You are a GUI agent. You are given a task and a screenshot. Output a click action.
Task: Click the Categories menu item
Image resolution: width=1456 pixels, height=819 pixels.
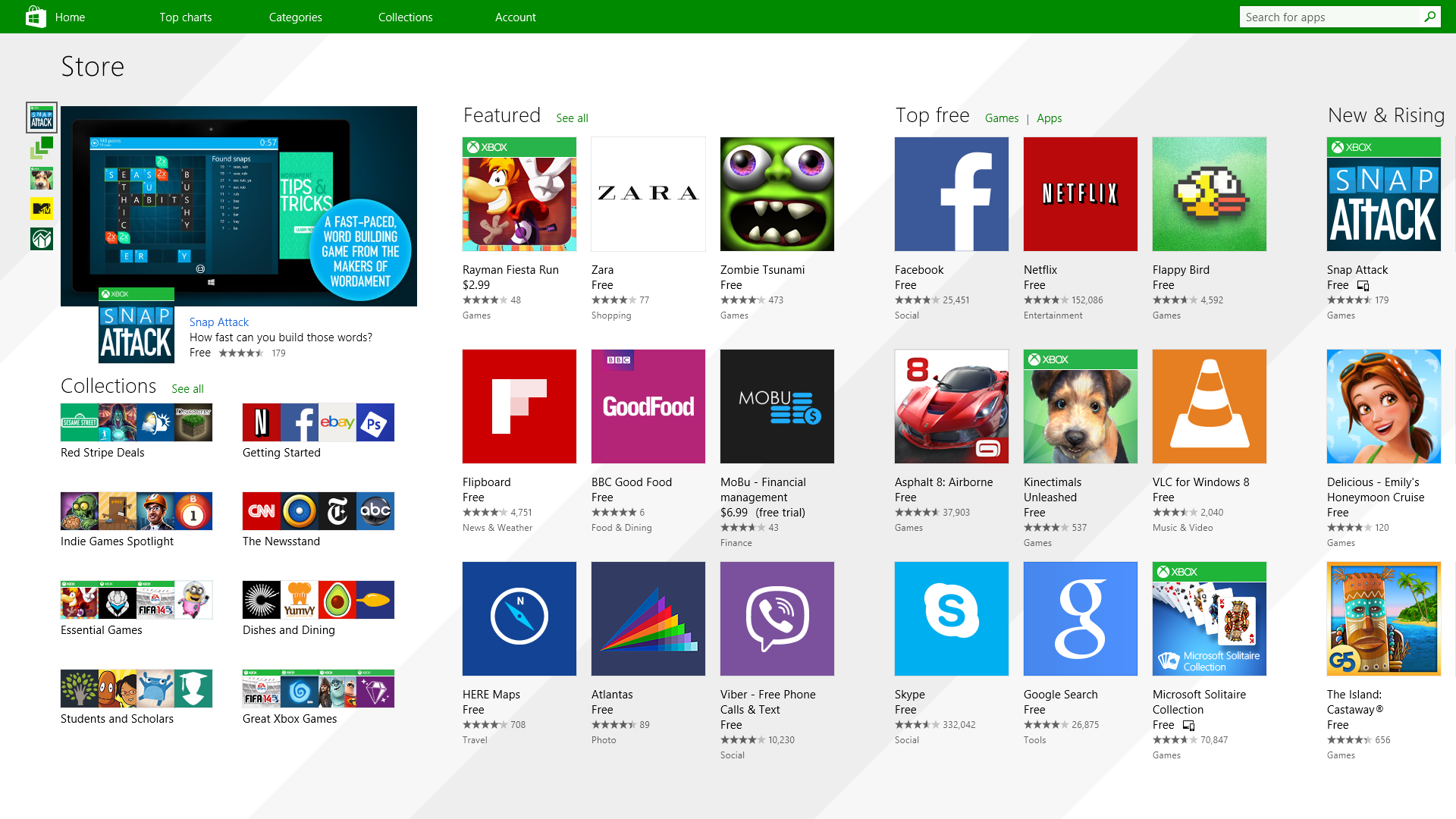click(295, 17)
